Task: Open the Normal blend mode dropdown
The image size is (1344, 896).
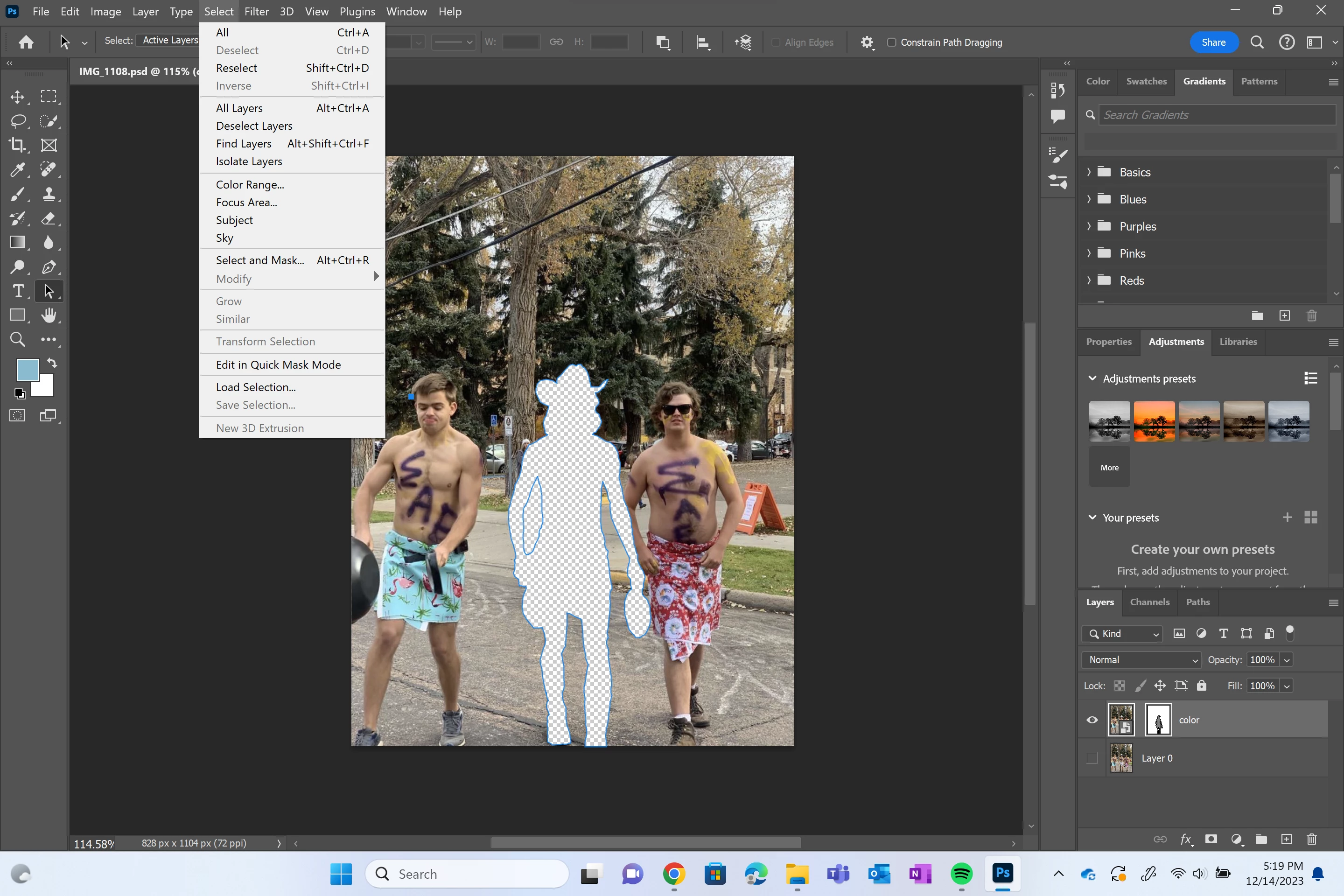Action: click(1141, 660)
